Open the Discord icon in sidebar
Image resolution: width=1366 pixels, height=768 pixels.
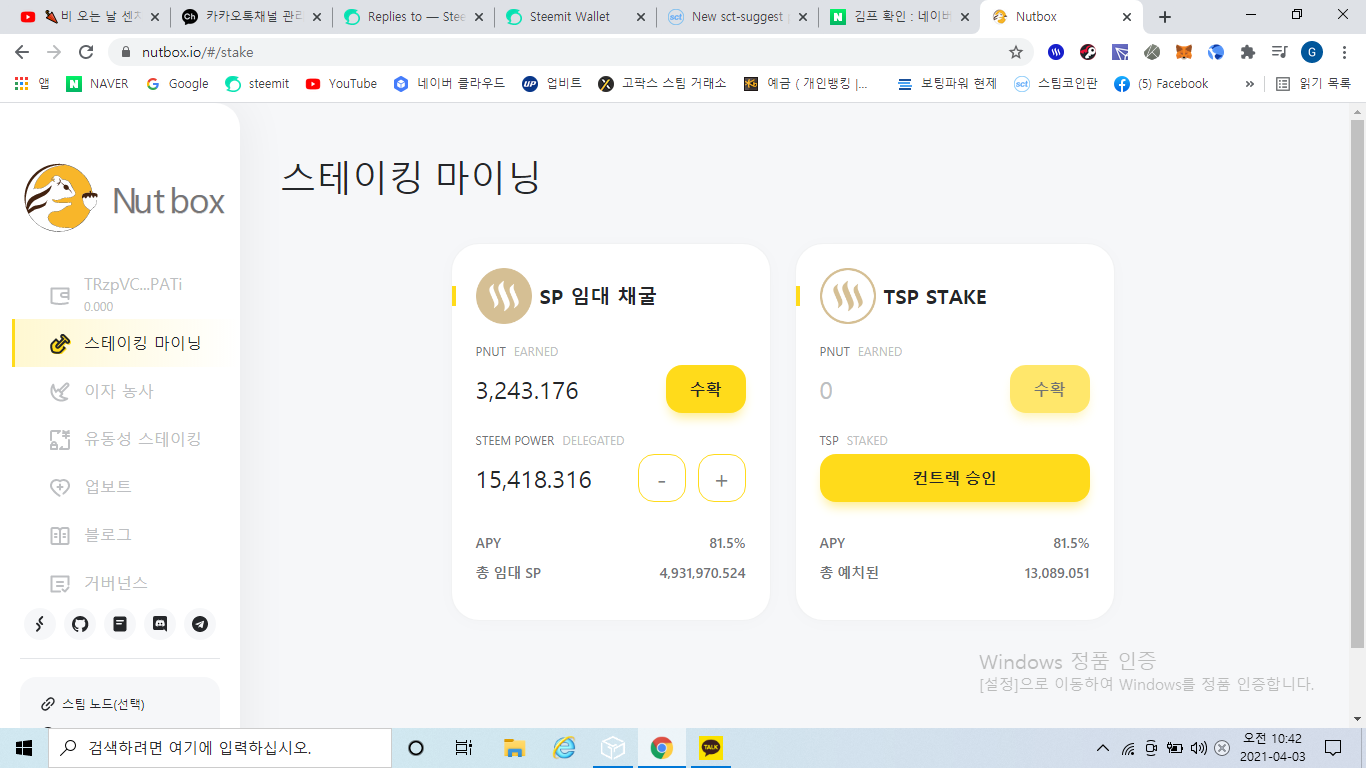click(x=160, y=624)
